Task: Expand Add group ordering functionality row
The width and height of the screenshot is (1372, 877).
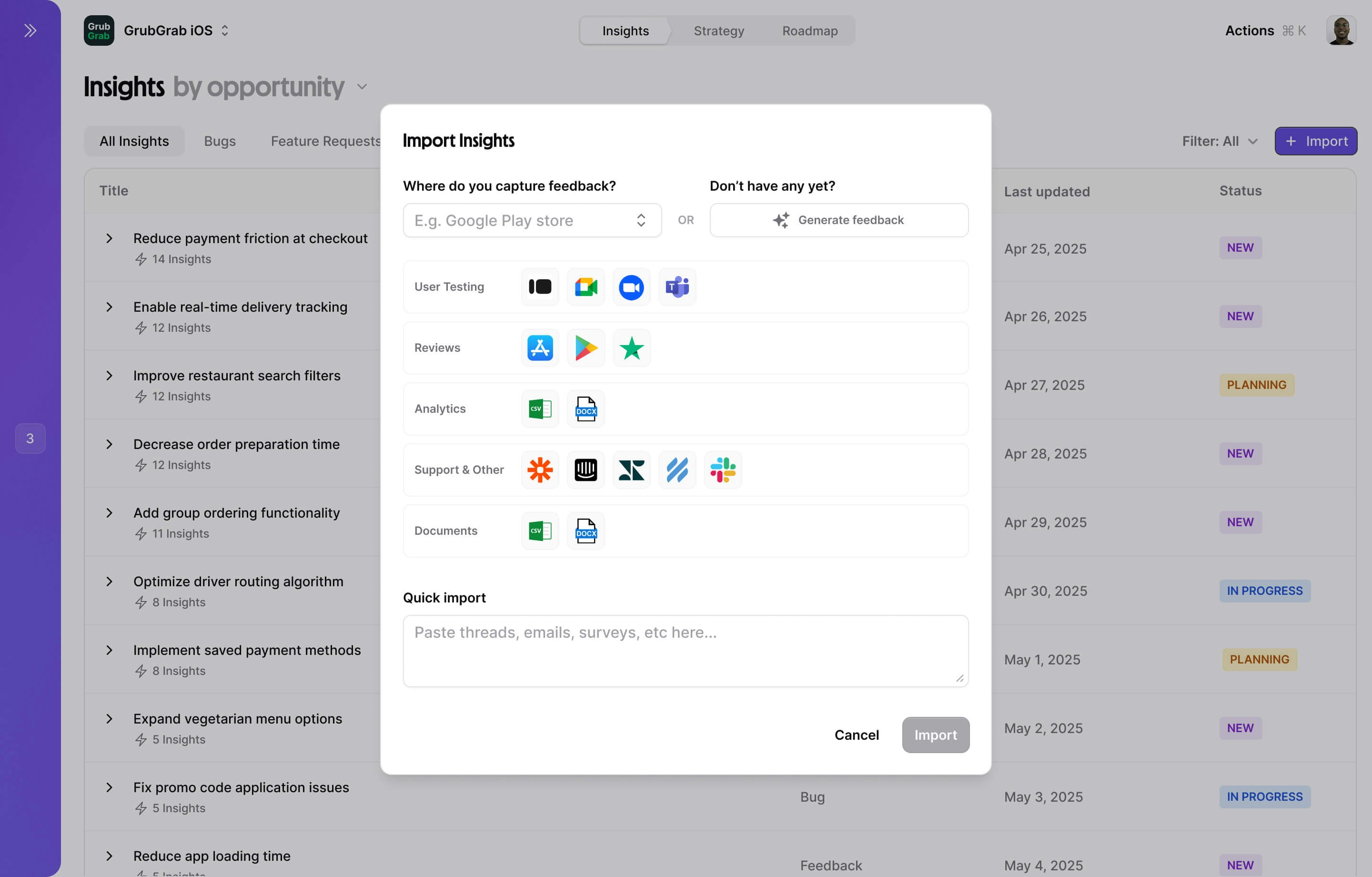Action: coord(110,513)
